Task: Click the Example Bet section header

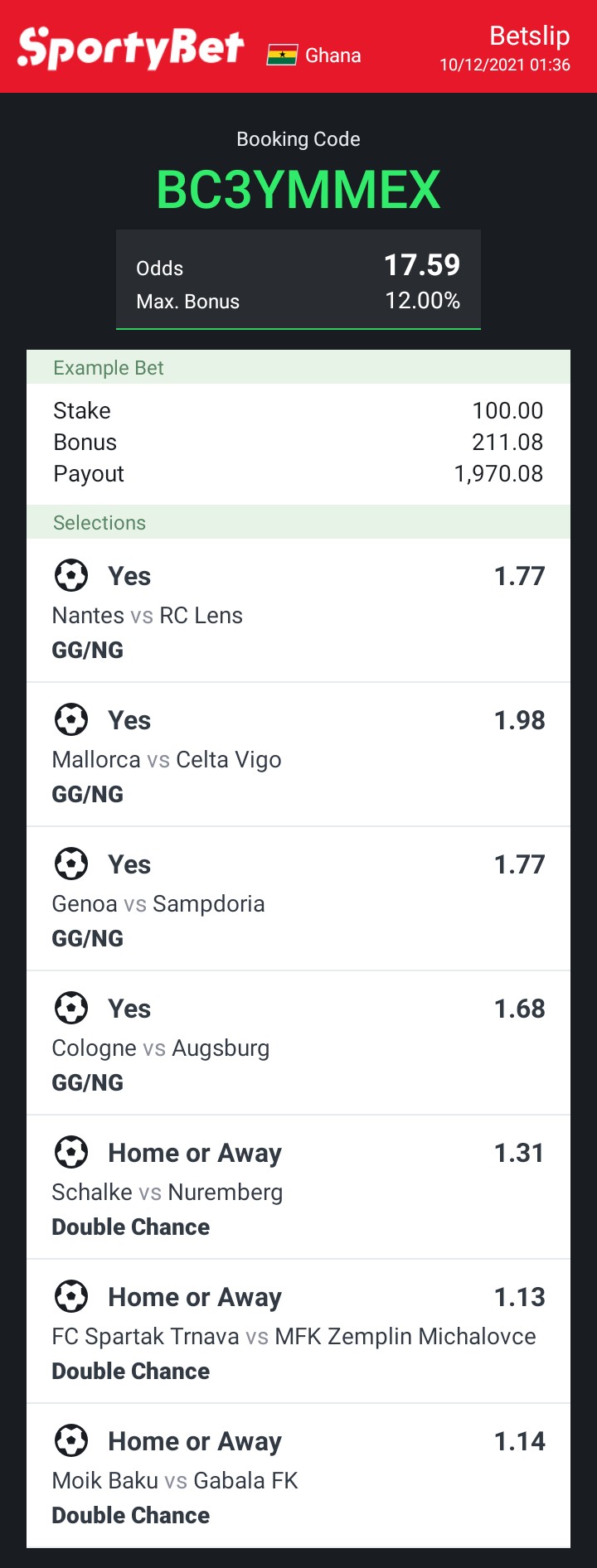Action: 109,368
